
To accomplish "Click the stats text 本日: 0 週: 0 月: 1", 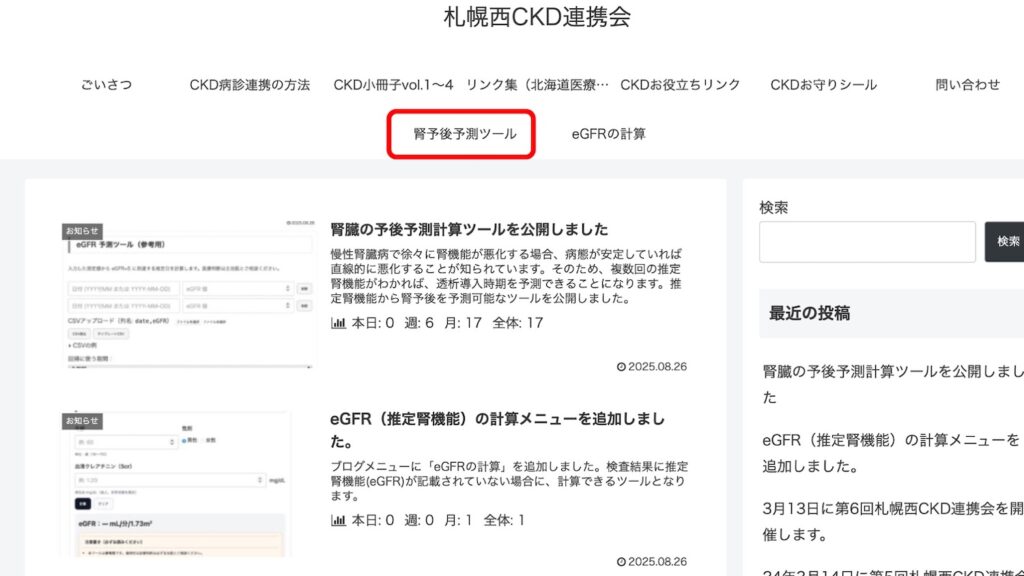I will [411, 520].
